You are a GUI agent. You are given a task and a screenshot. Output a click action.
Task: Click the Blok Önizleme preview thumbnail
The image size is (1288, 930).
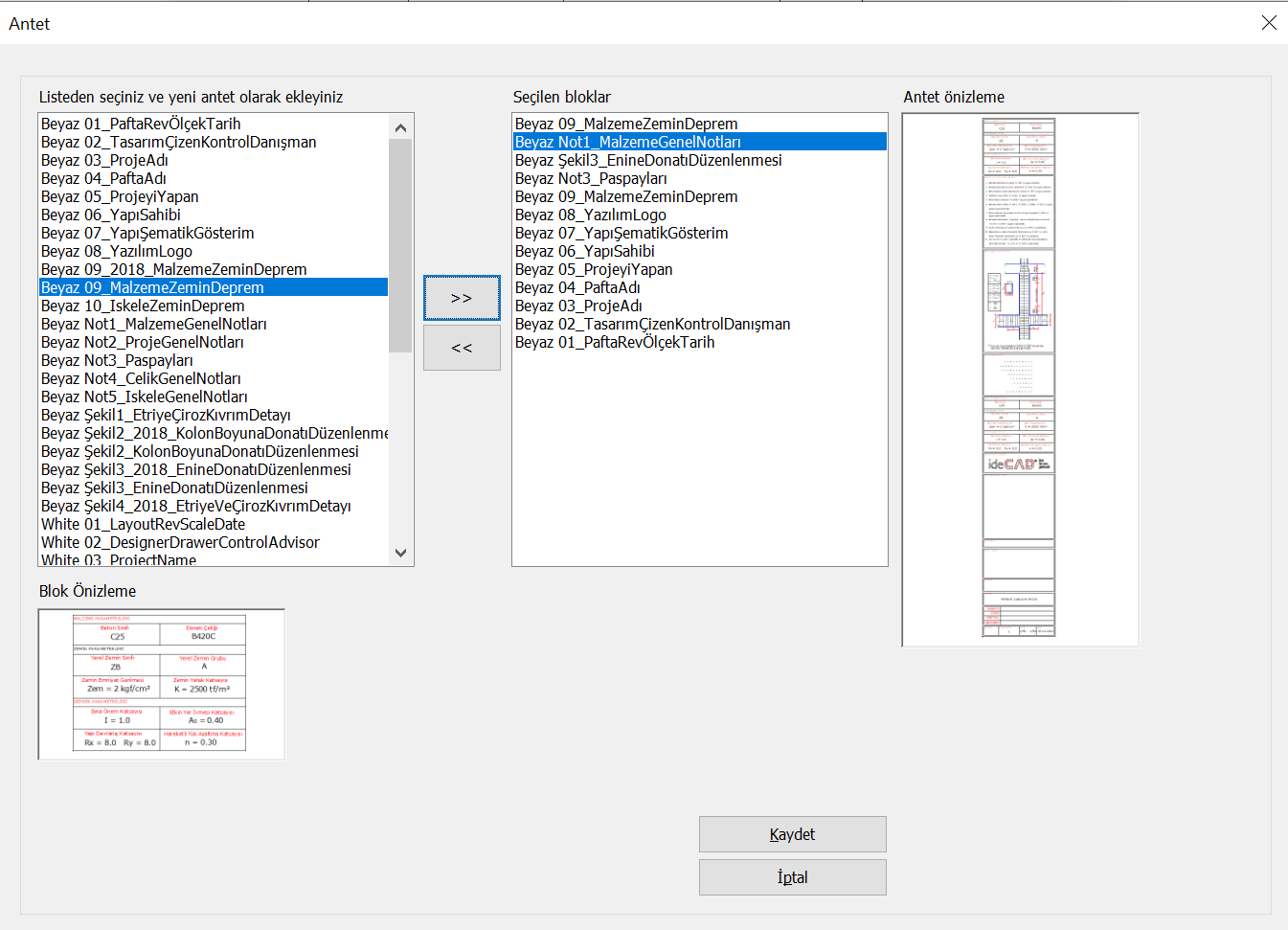pyautogui.click(x=161, y=684)
